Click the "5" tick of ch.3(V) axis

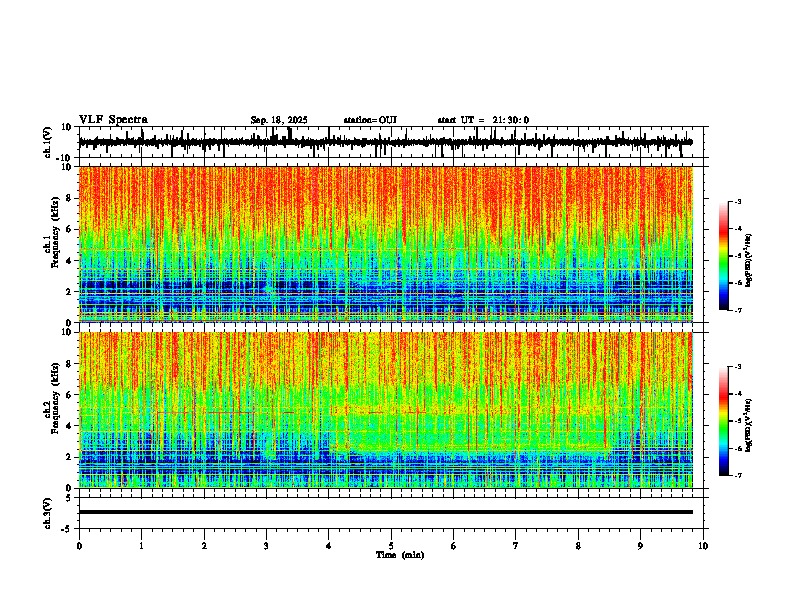(x=70, y=498)
